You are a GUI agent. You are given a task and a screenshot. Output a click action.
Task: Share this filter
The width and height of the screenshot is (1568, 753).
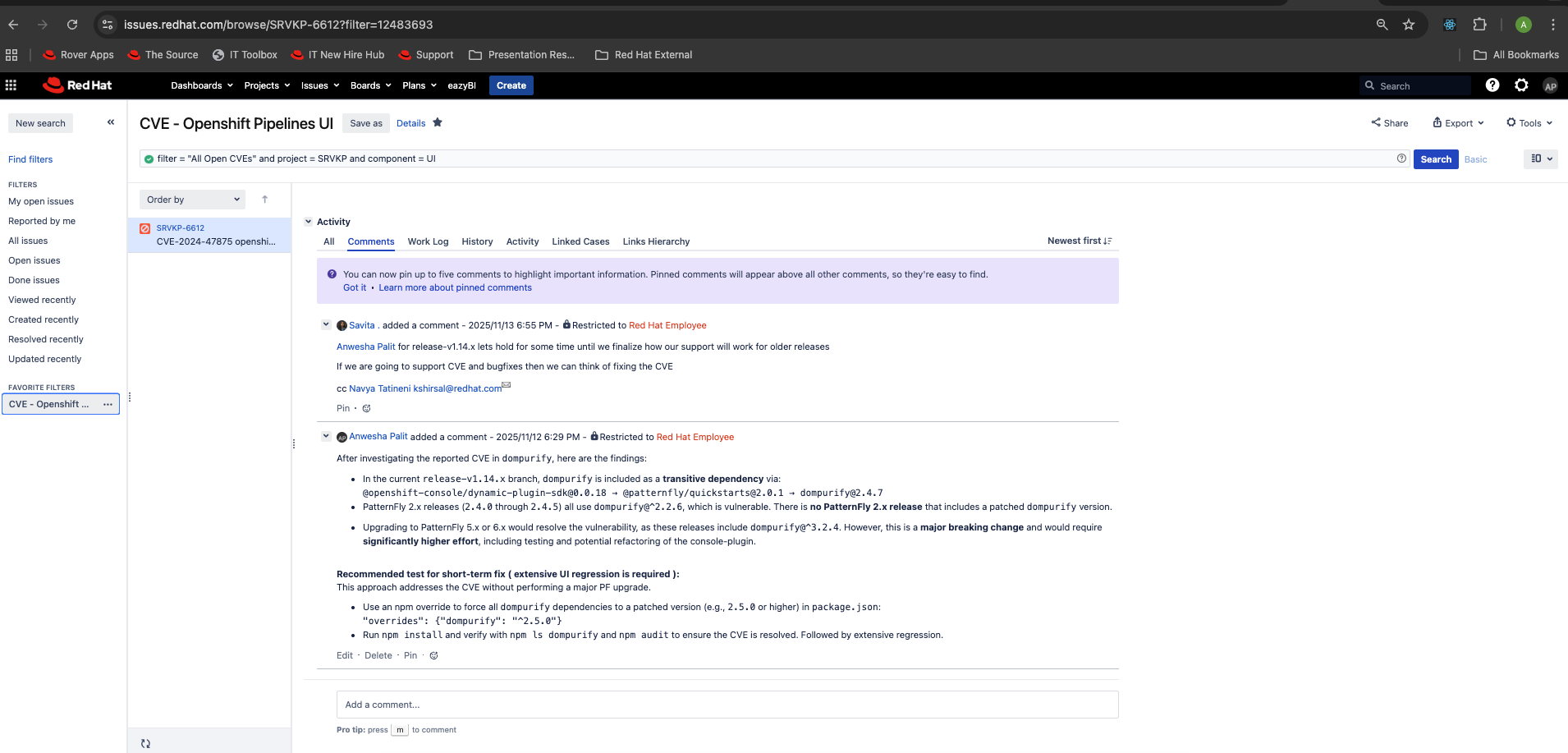[x=1389, y=123]
